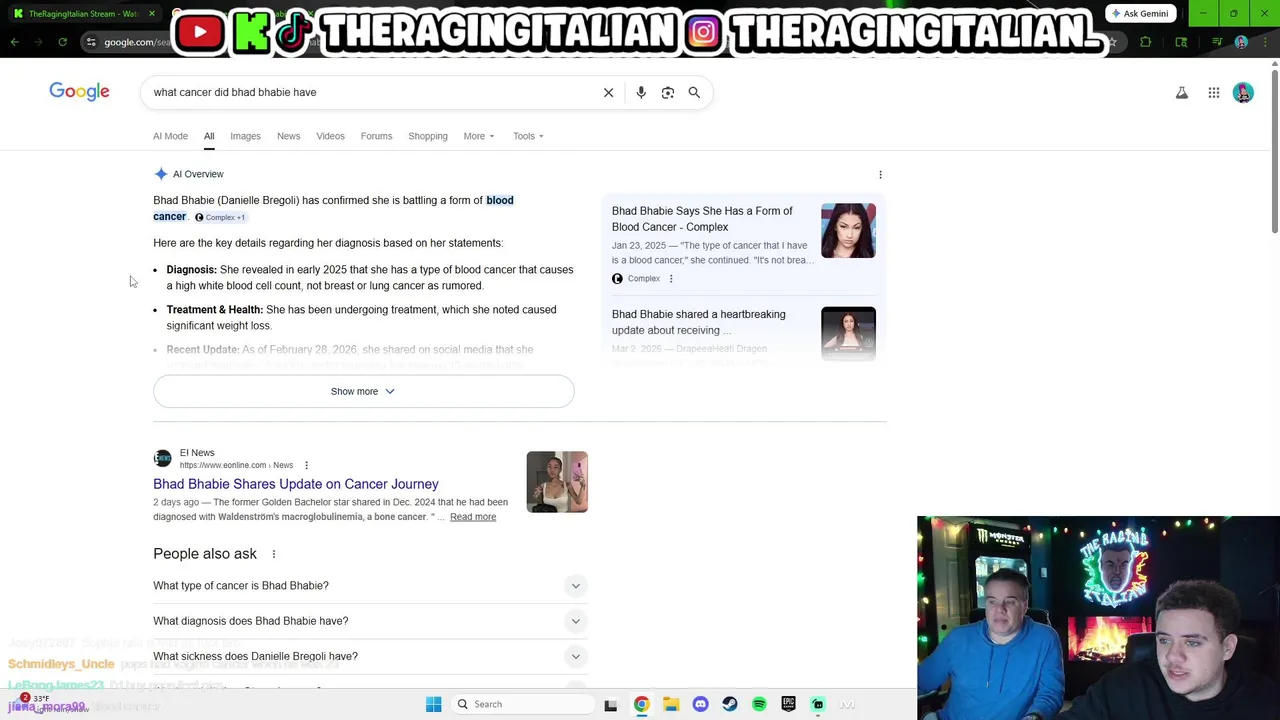The width and height of the screenshot is (1280, 720).
Task: Expand the More search filters dropdown
Action: (478, 136)
